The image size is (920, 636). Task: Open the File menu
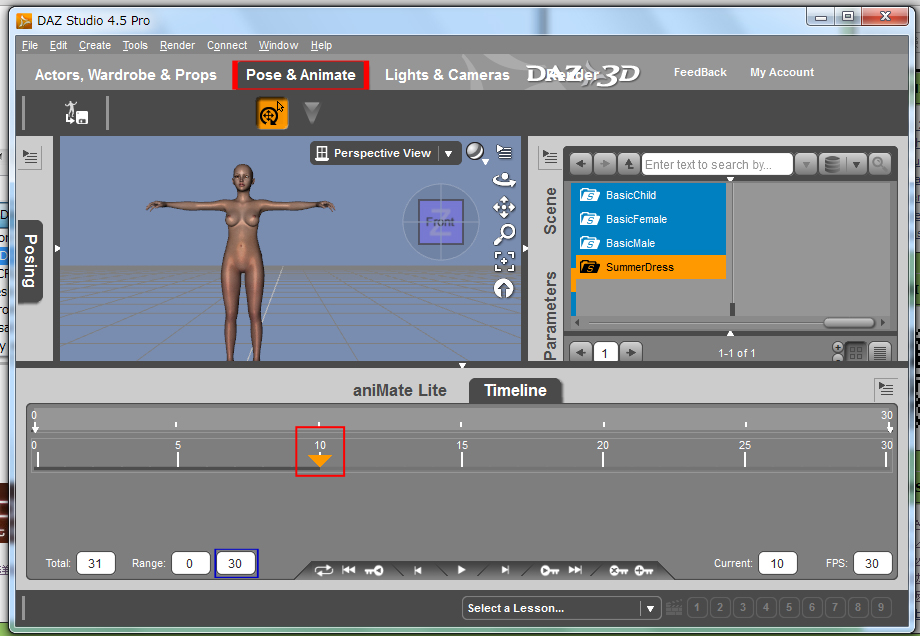(30, 45)
